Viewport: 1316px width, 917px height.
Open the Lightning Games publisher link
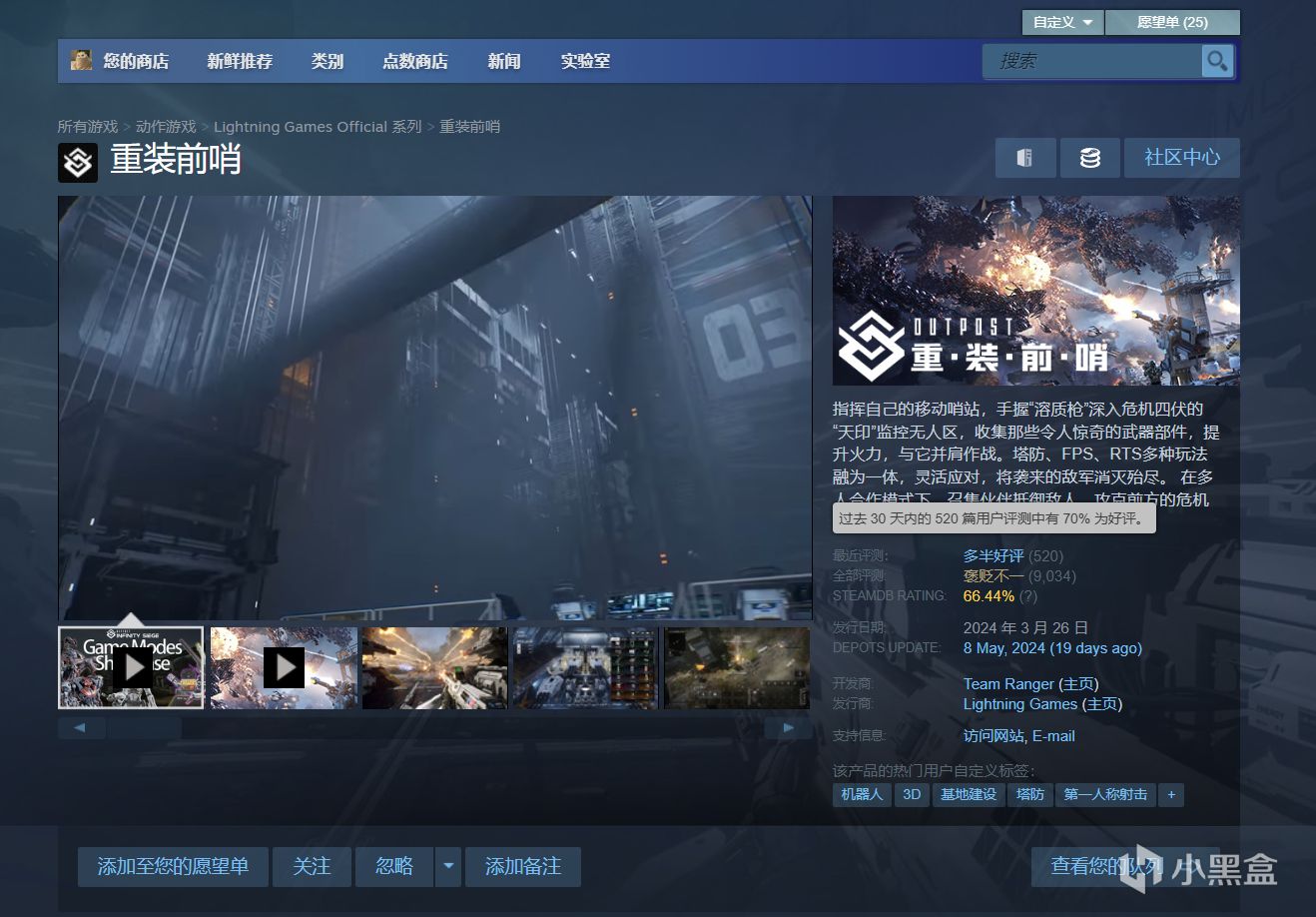click(x=1020, y=703)
